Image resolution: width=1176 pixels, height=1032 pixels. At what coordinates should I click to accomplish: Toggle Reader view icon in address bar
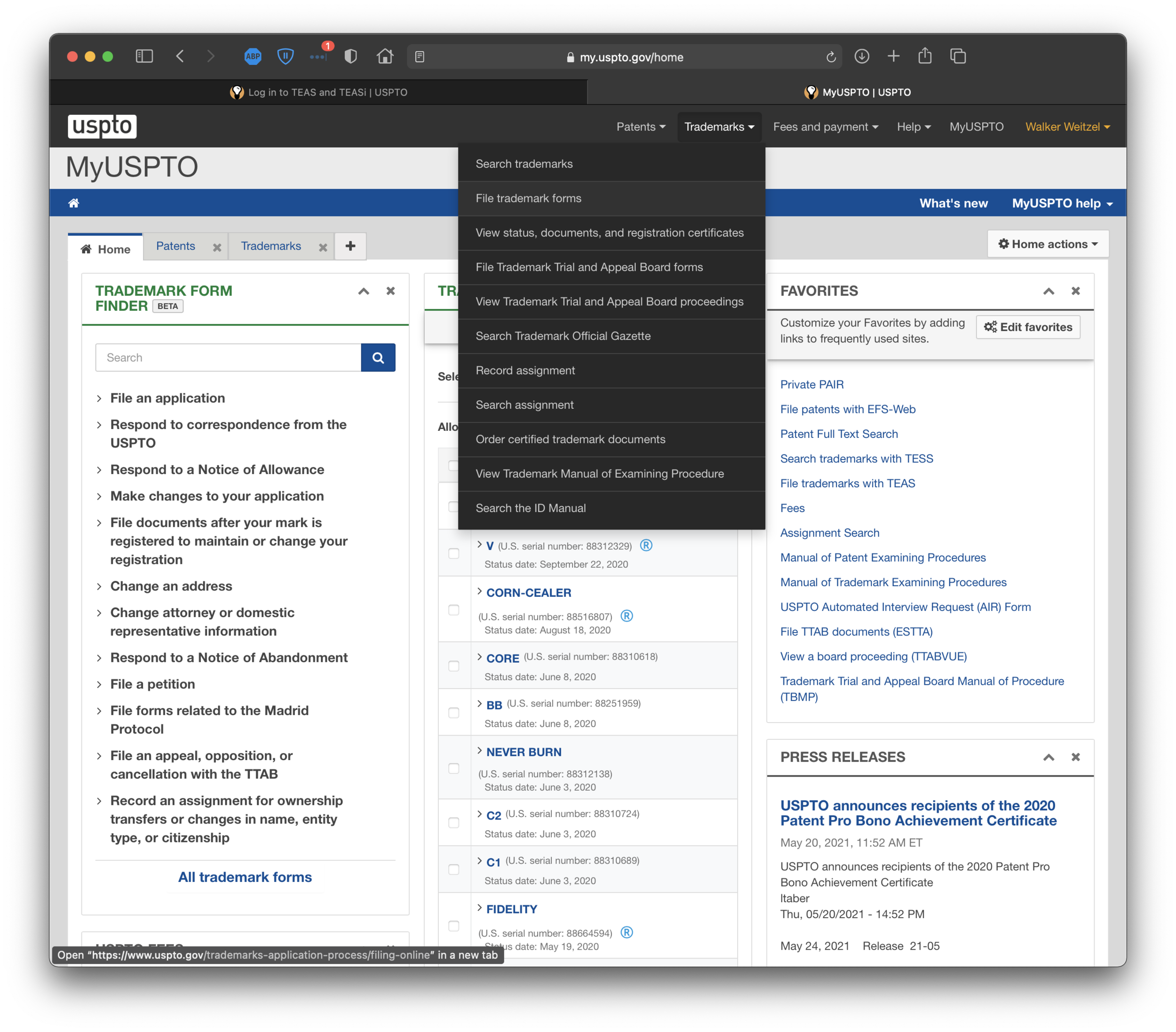(x=420, y=57)
